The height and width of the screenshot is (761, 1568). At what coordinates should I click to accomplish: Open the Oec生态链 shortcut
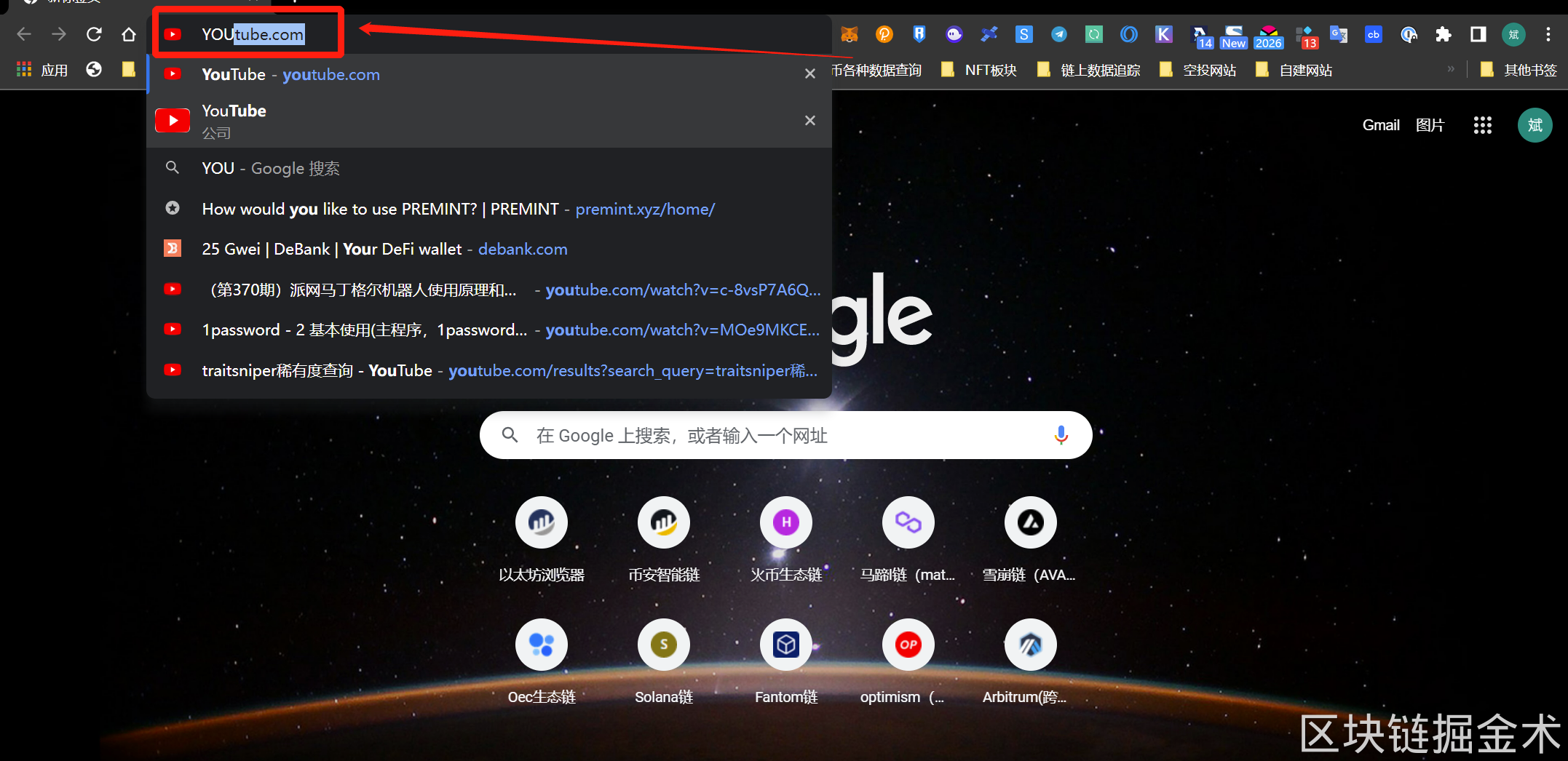[x=542, y=662]
